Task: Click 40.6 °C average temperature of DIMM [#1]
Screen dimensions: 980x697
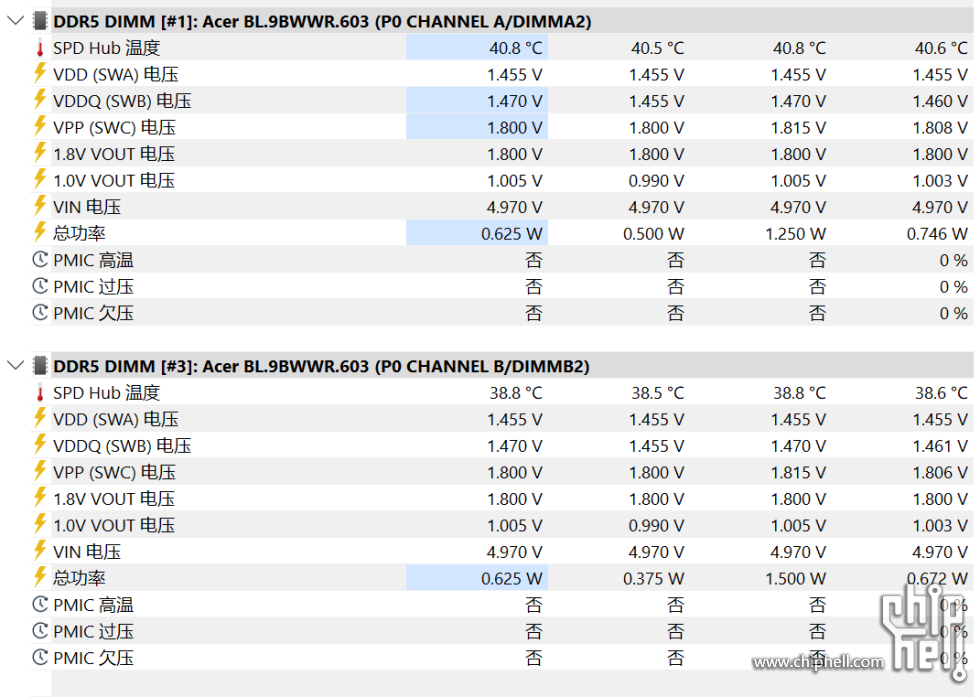Action: pyautogui.click(x=941, y=48)
